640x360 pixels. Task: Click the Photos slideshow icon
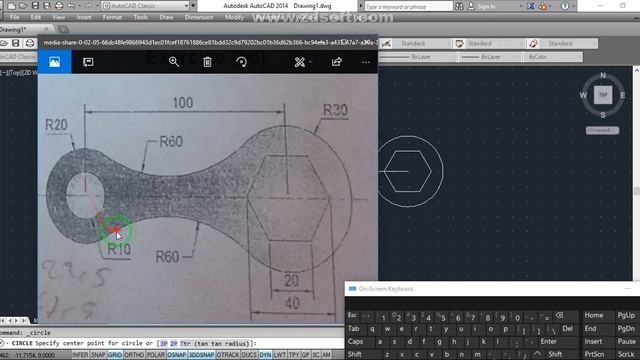coord(88,62)
